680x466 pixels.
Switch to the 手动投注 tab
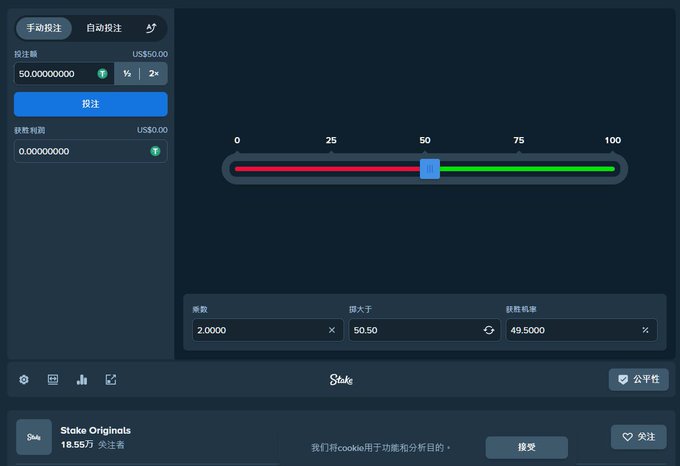(44, 28)
